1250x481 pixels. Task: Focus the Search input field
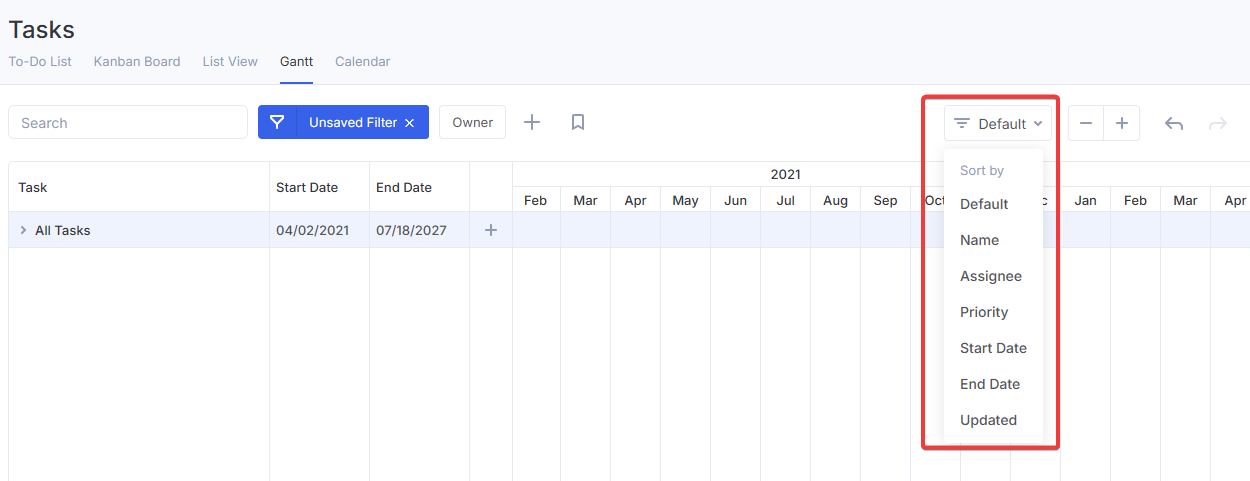tap(128, 122)
